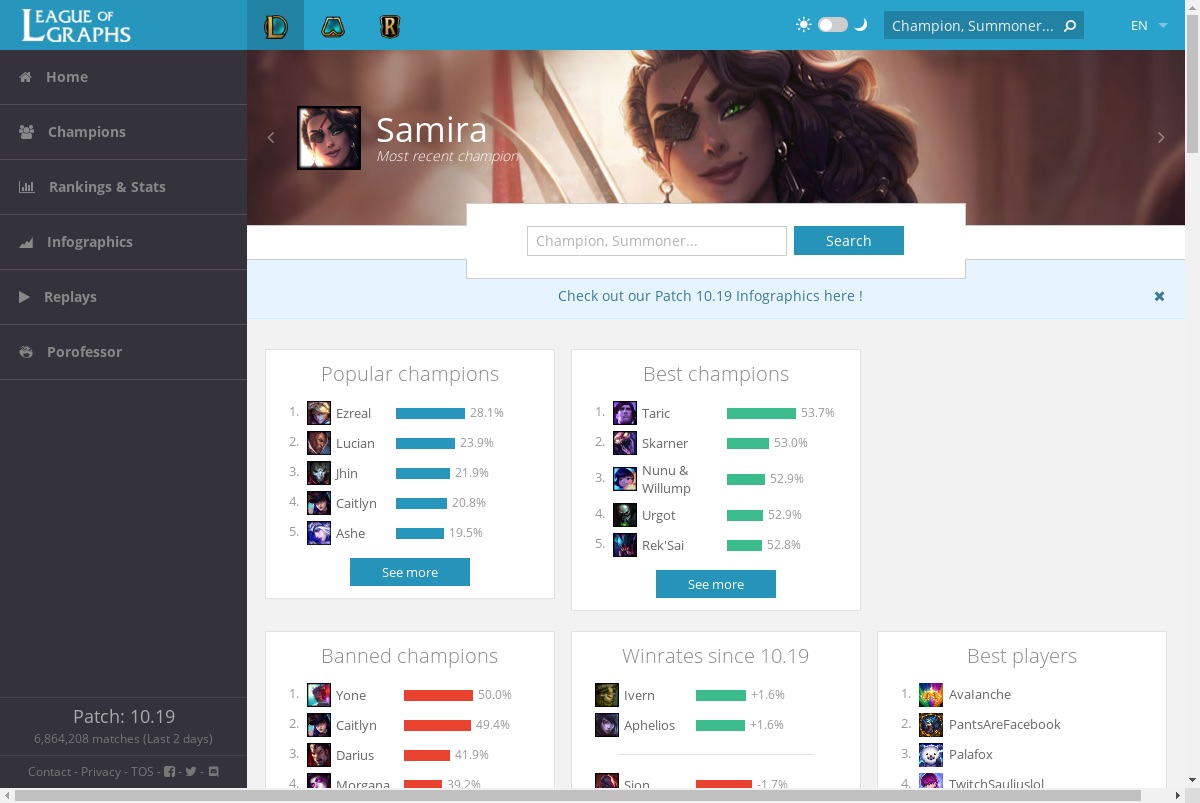This screenshot has width=1200, height=803.
Task: Open the Home menu item
Action: (x=123, y=77)
